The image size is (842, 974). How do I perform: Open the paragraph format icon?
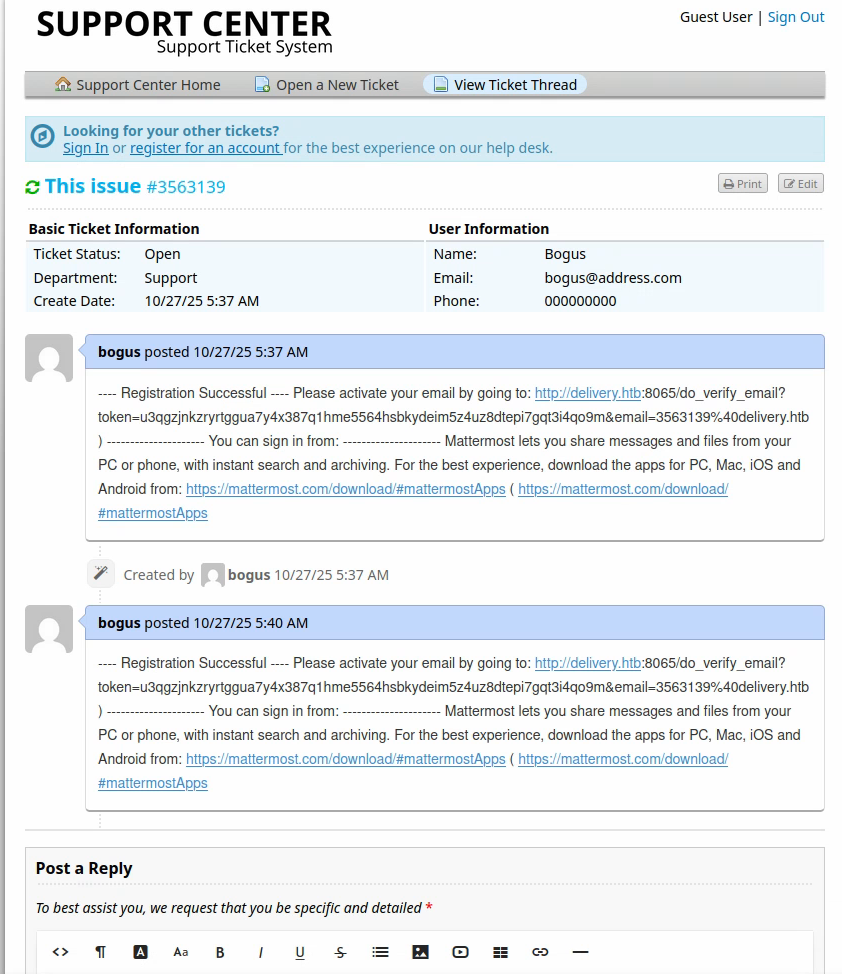pyautogui.click(x=100, y=952)
